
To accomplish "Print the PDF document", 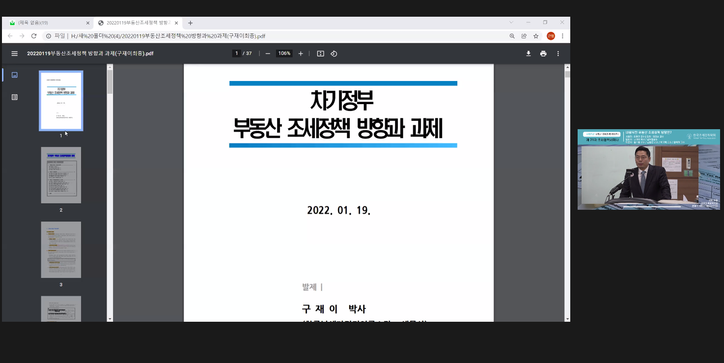I will click(543, 54).
